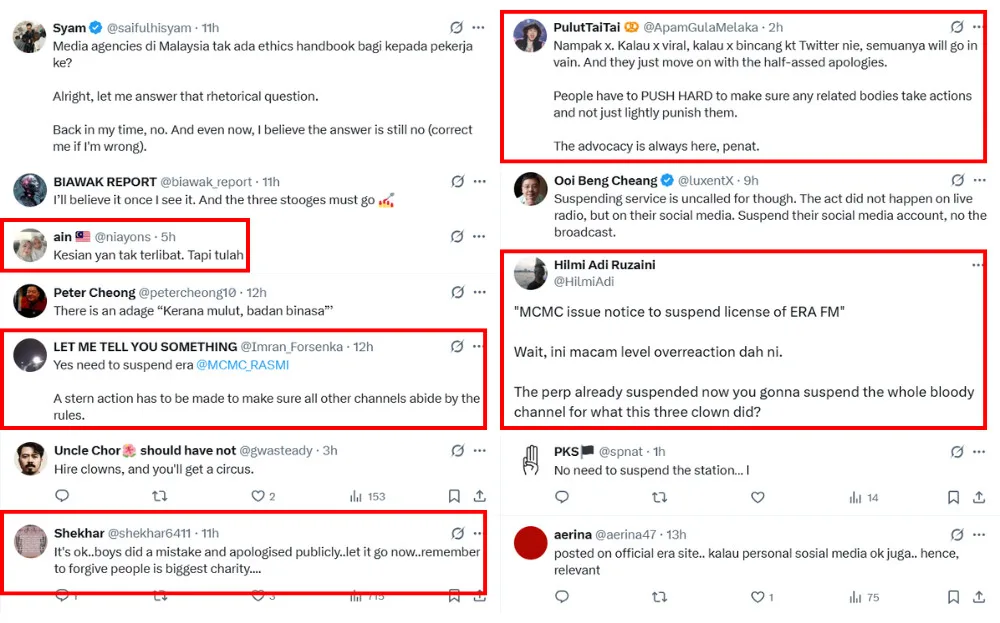Open Ooi Beng Cheang's profile name
The height and width of the screenshot is (623, 1000).
click(x=605, y=181)
